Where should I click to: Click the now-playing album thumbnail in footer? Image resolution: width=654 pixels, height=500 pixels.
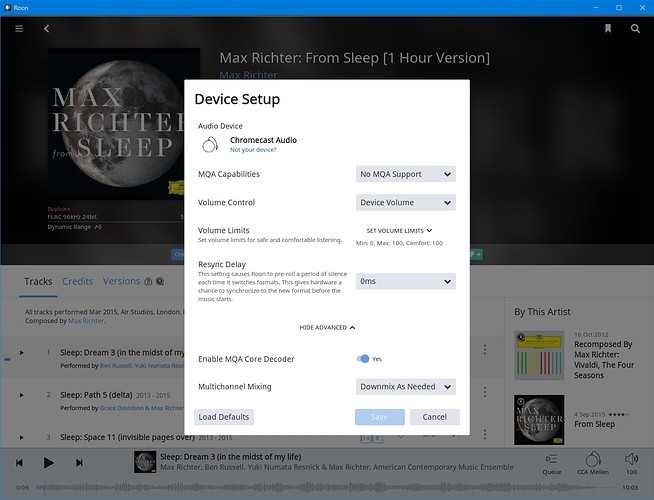point(145,462)
